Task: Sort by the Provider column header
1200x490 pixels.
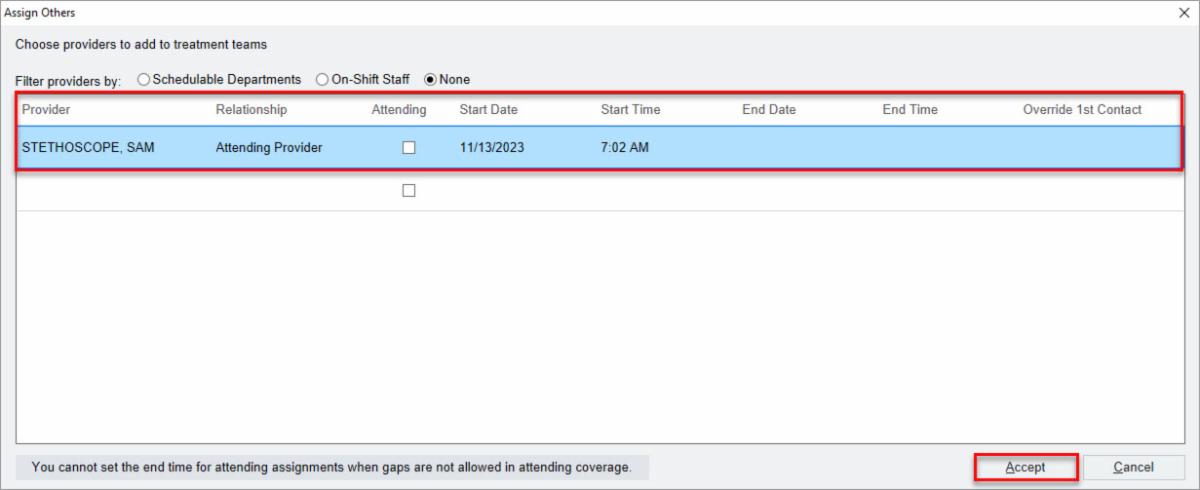Action: pyautogui.click(x=47, y=109)
